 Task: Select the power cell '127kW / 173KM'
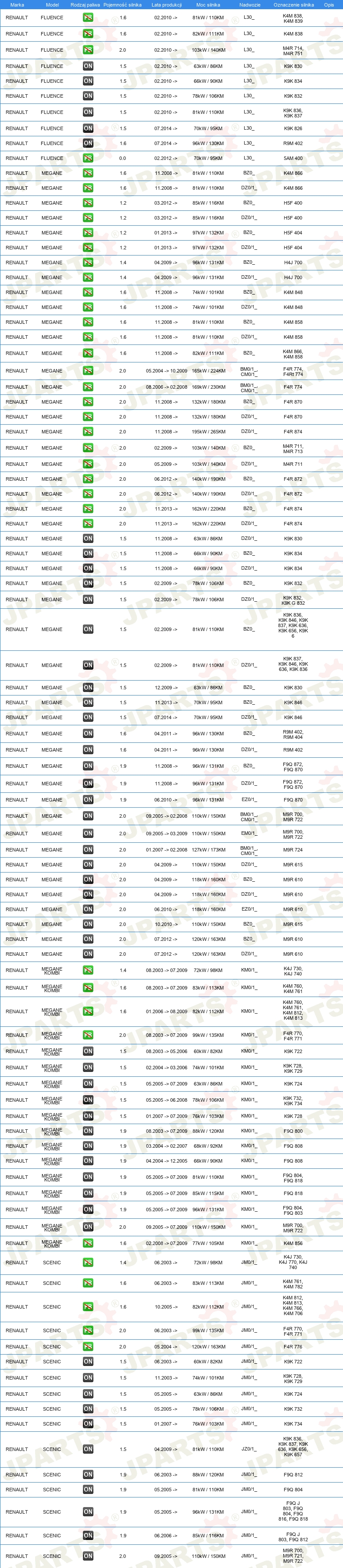[x=208, y=850]
